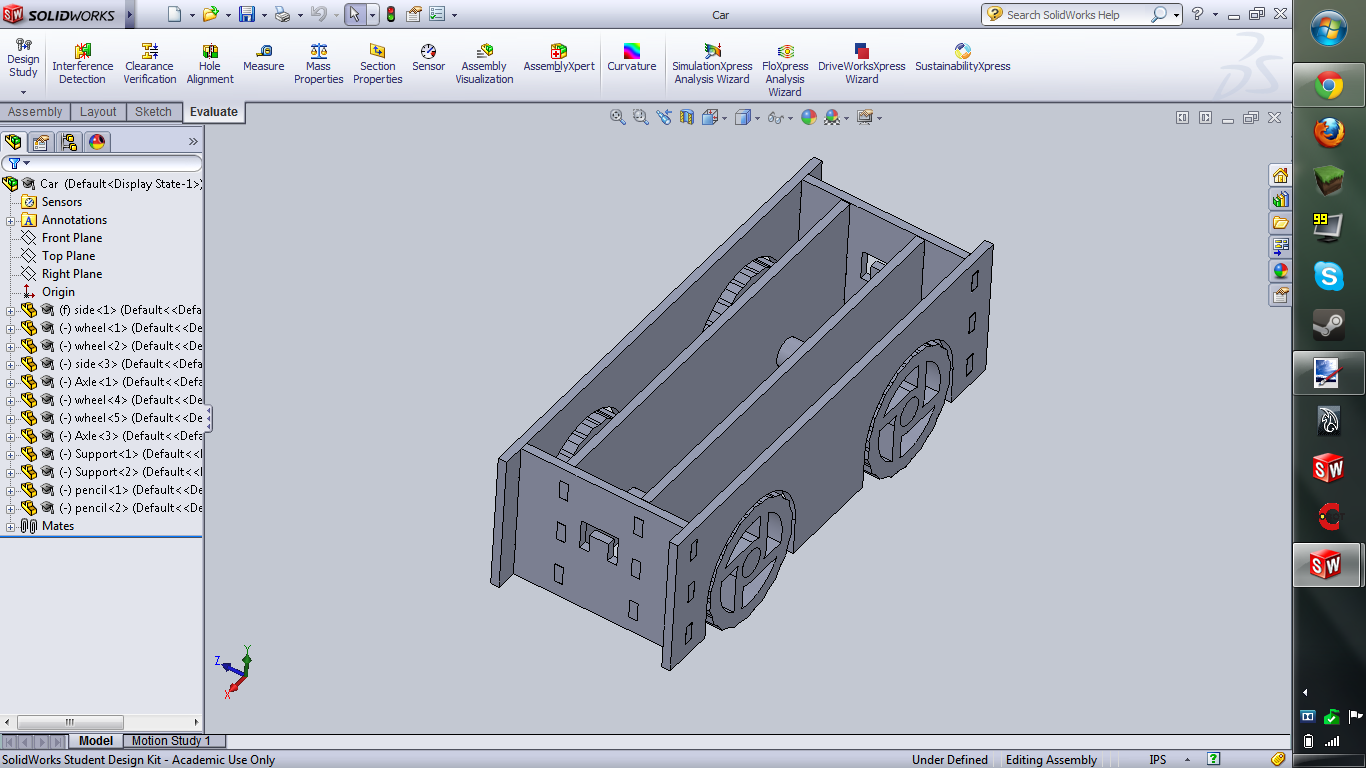Screen dimensions: 1366x768
Task: Open View Settings dropdown arrow
Action: point(879,118)
